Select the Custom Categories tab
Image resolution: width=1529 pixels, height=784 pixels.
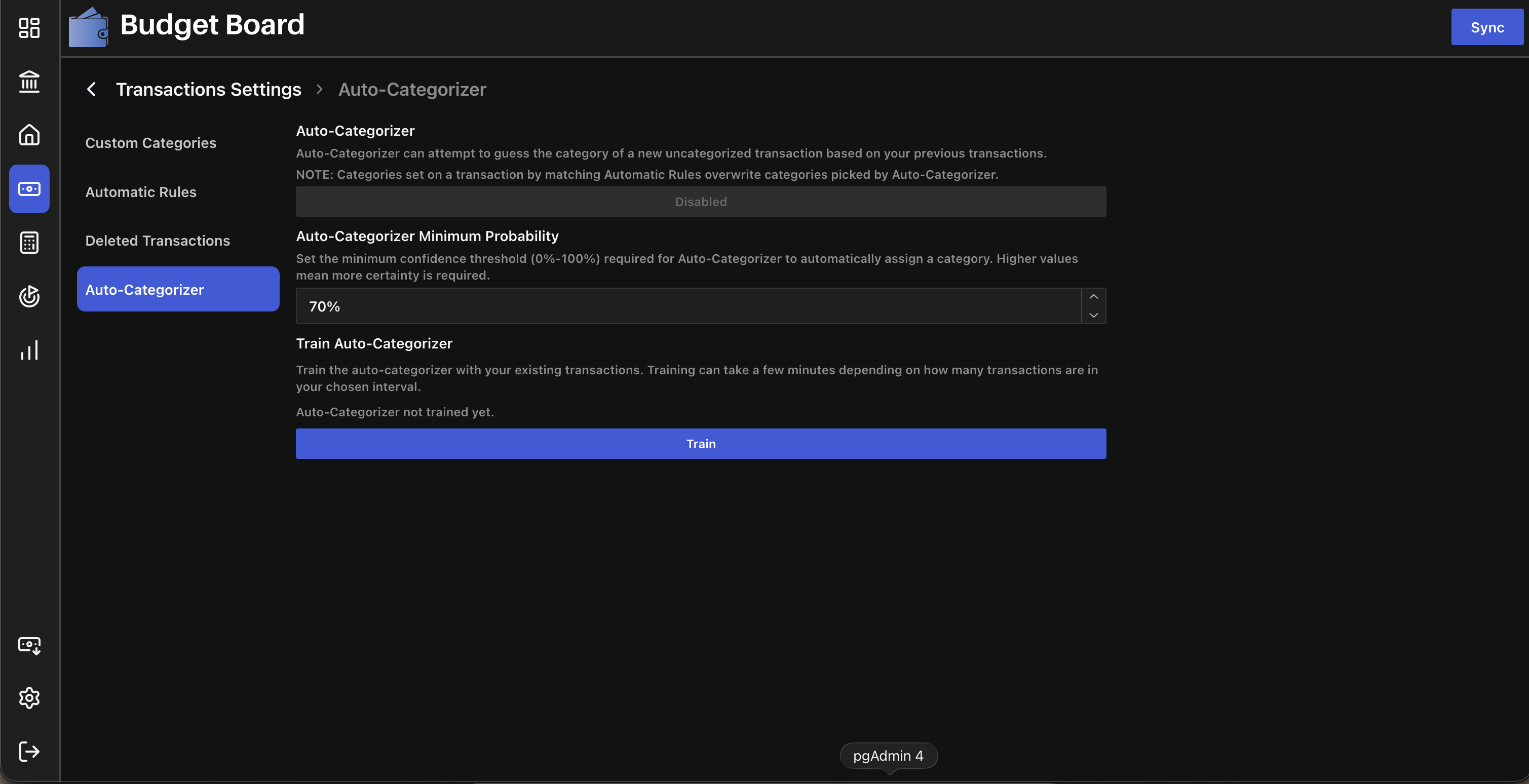click(x=178, y=143)
